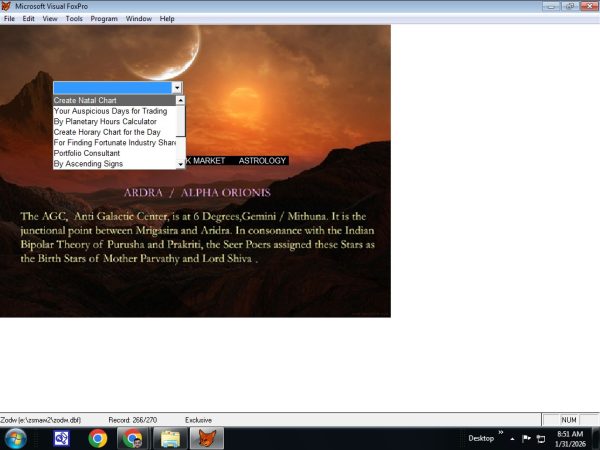Screen dimensions: 600x450
Task: Click the blue Q application taskbar icon
Action: [x=60, y=438]
